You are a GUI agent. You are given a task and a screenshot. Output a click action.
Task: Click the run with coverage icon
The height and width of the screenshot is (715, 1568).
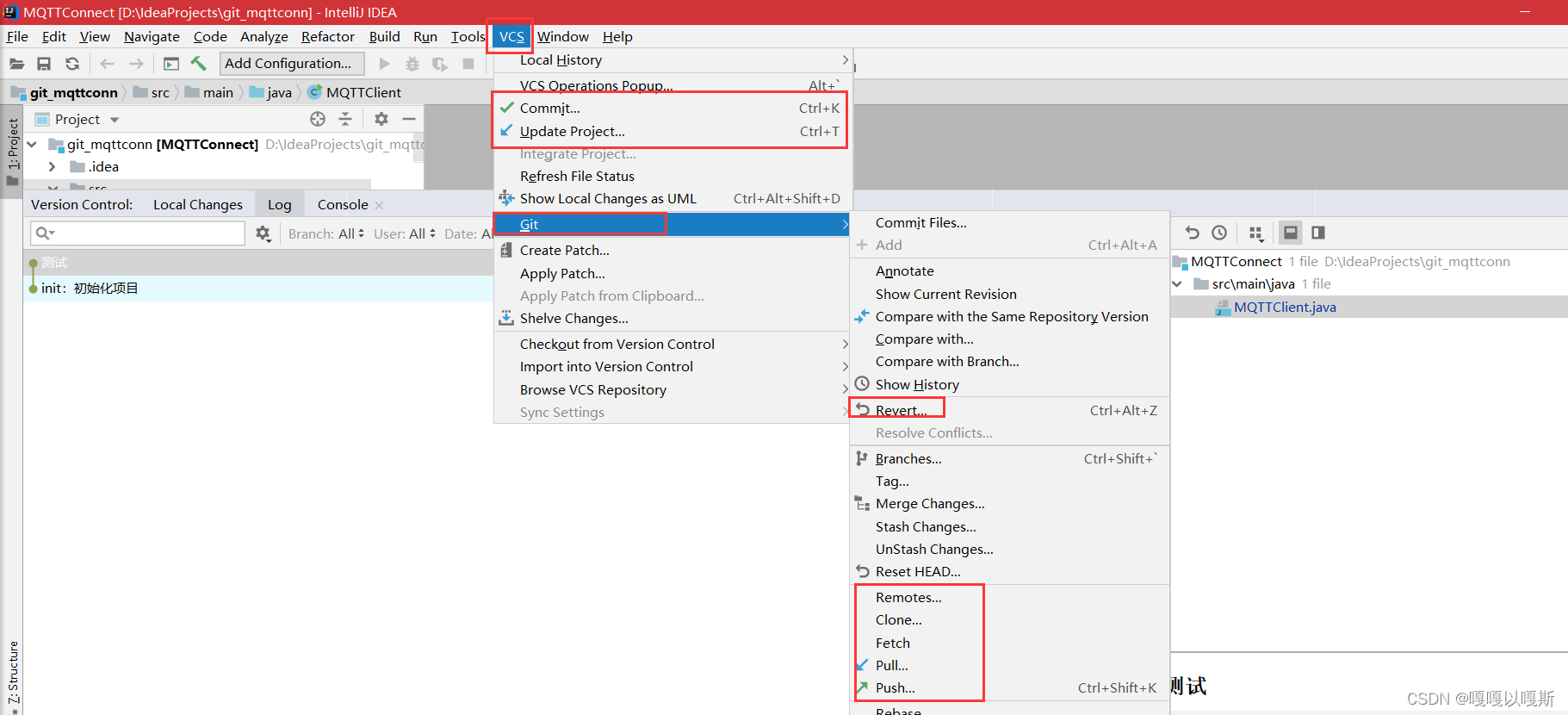click(x=440, y=64)
